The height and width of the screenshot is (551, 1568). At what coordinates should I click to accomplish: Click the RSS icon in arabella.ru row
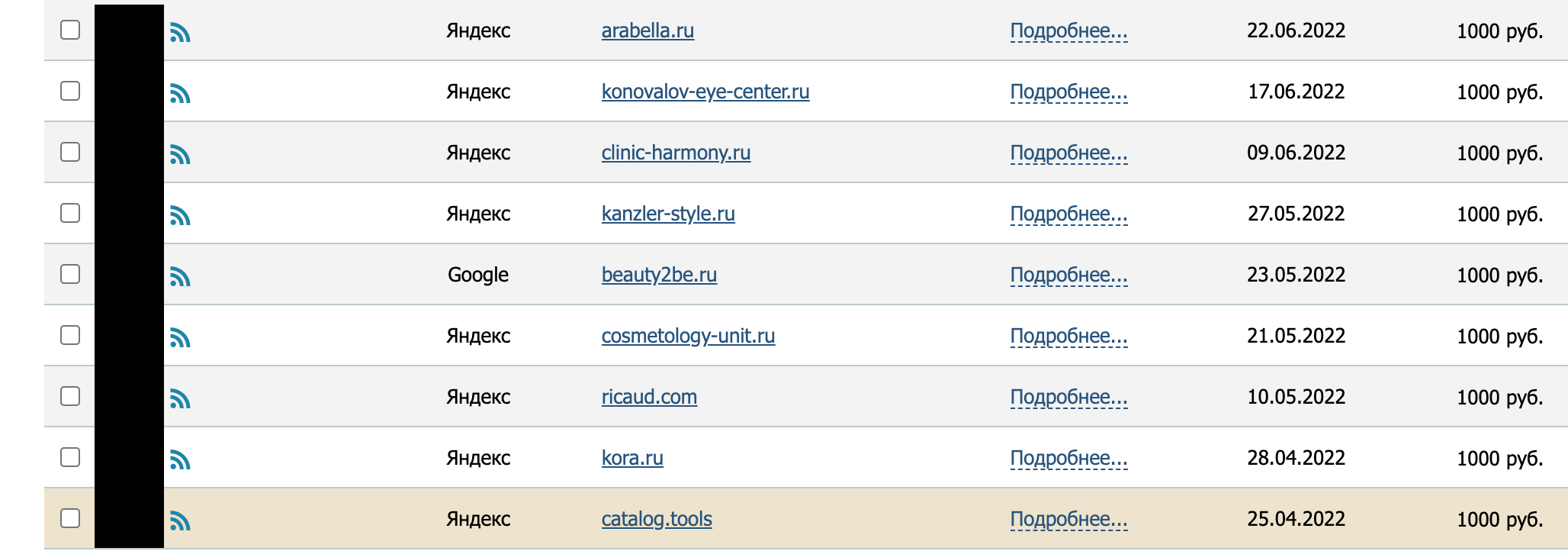click(x=180, y=33)
